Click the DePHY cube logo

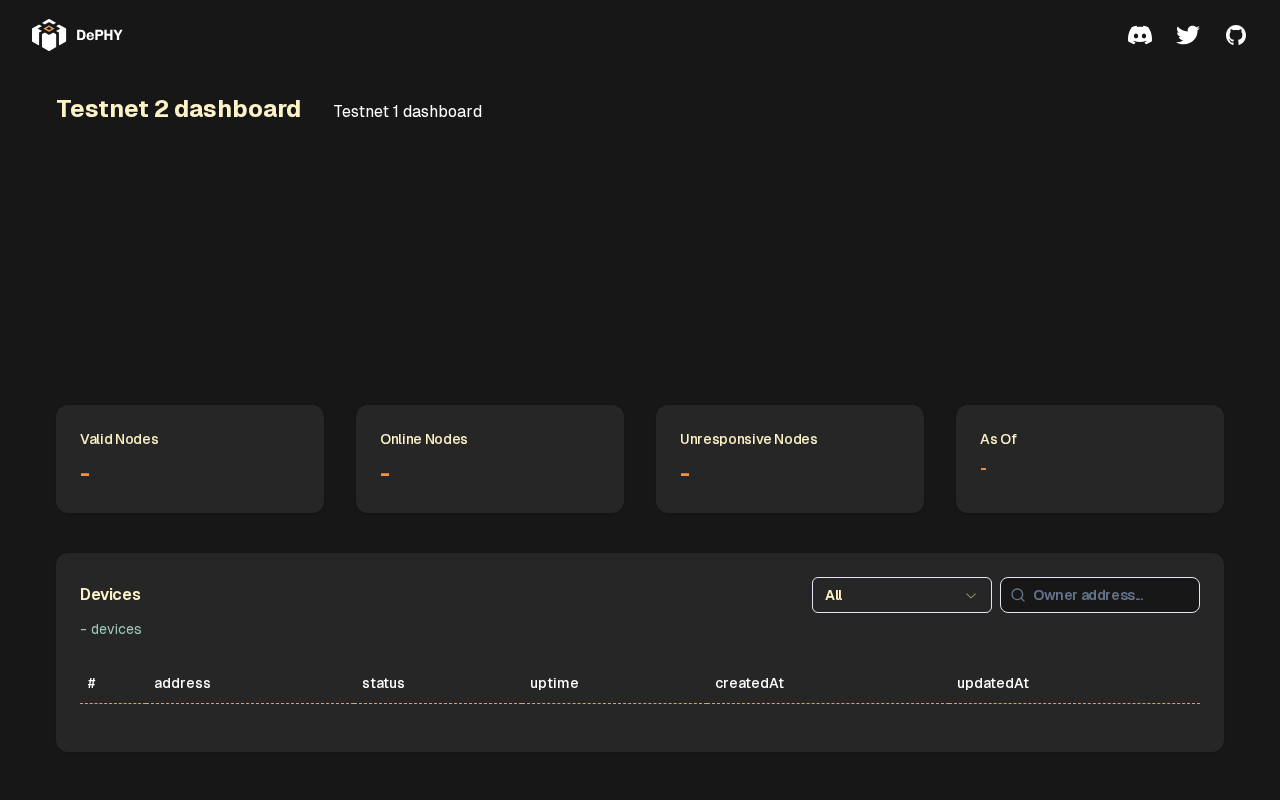click(49, 35)
